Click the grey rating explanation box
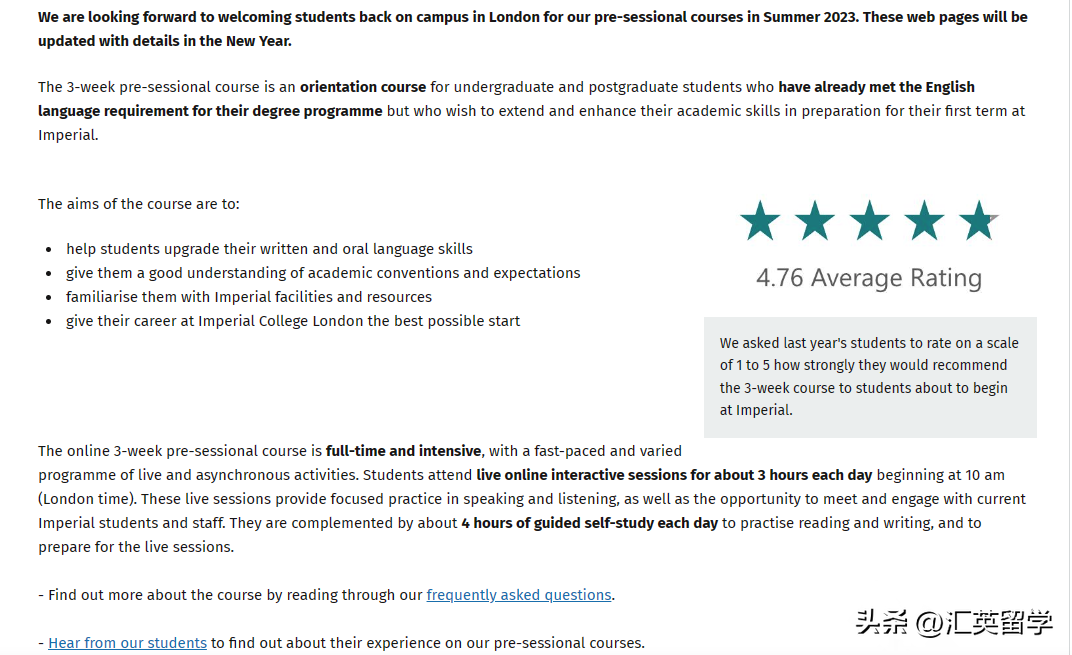1072x655 pixels. [870, 377]
